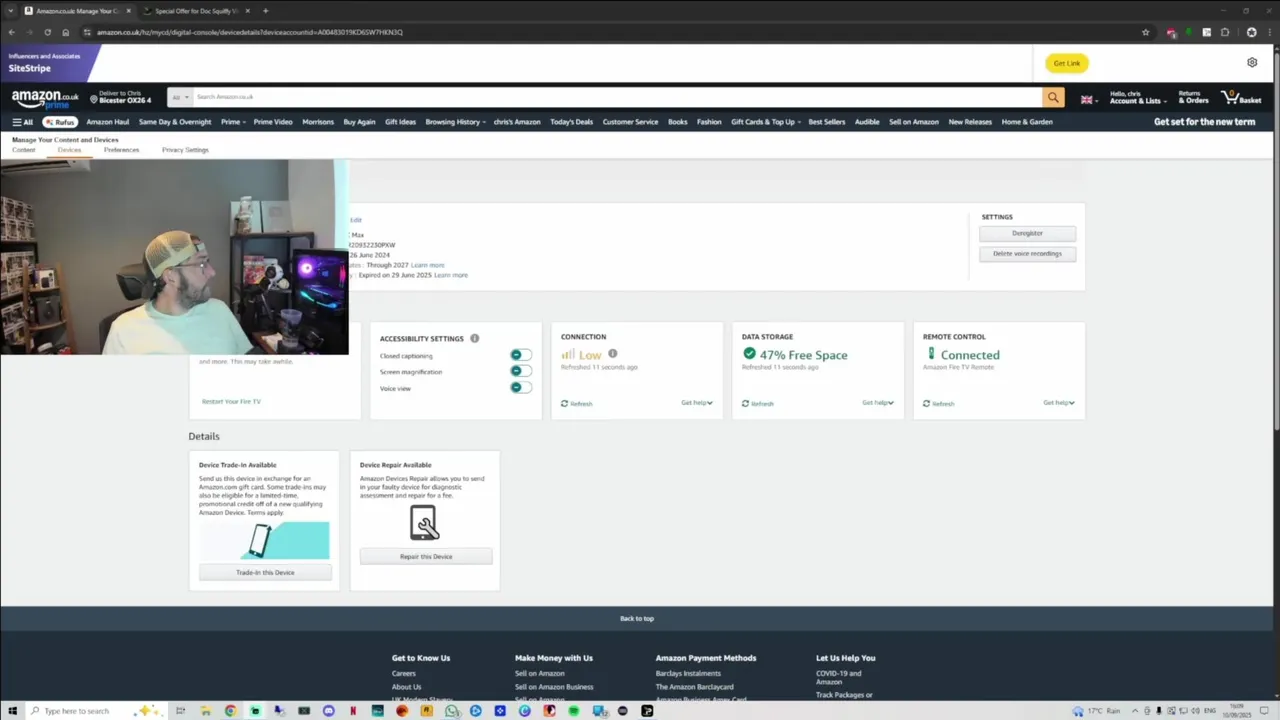Open Discord from the taskbar

[x=328, y=711]
